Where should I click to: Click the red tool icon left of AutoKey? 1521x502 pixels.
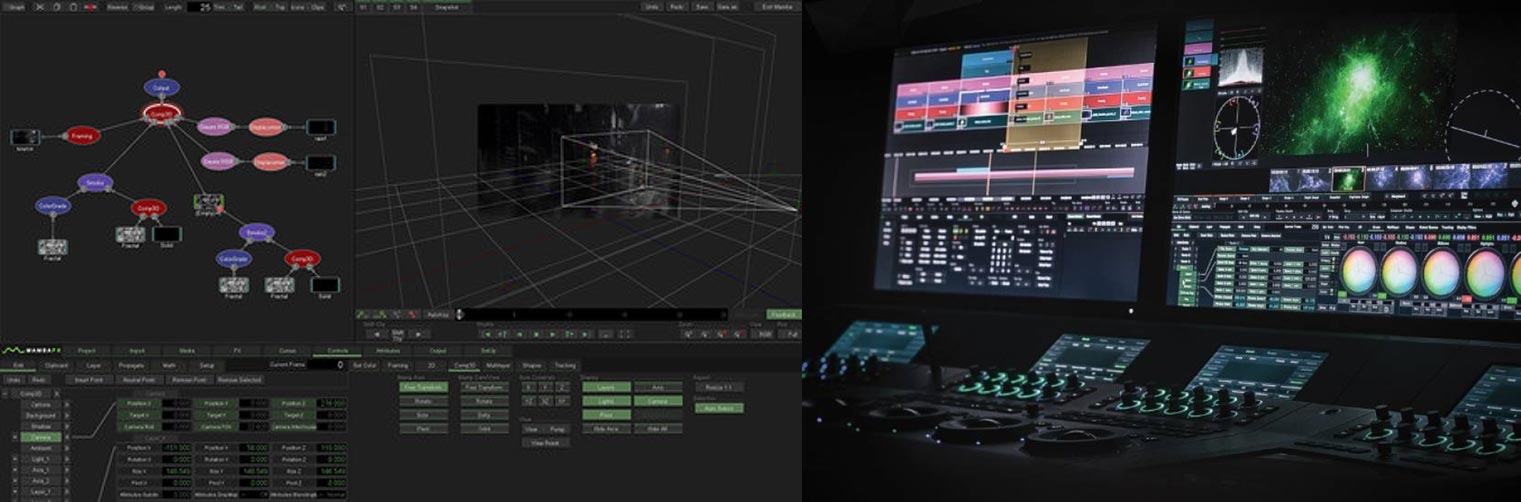tap(413, 314)
